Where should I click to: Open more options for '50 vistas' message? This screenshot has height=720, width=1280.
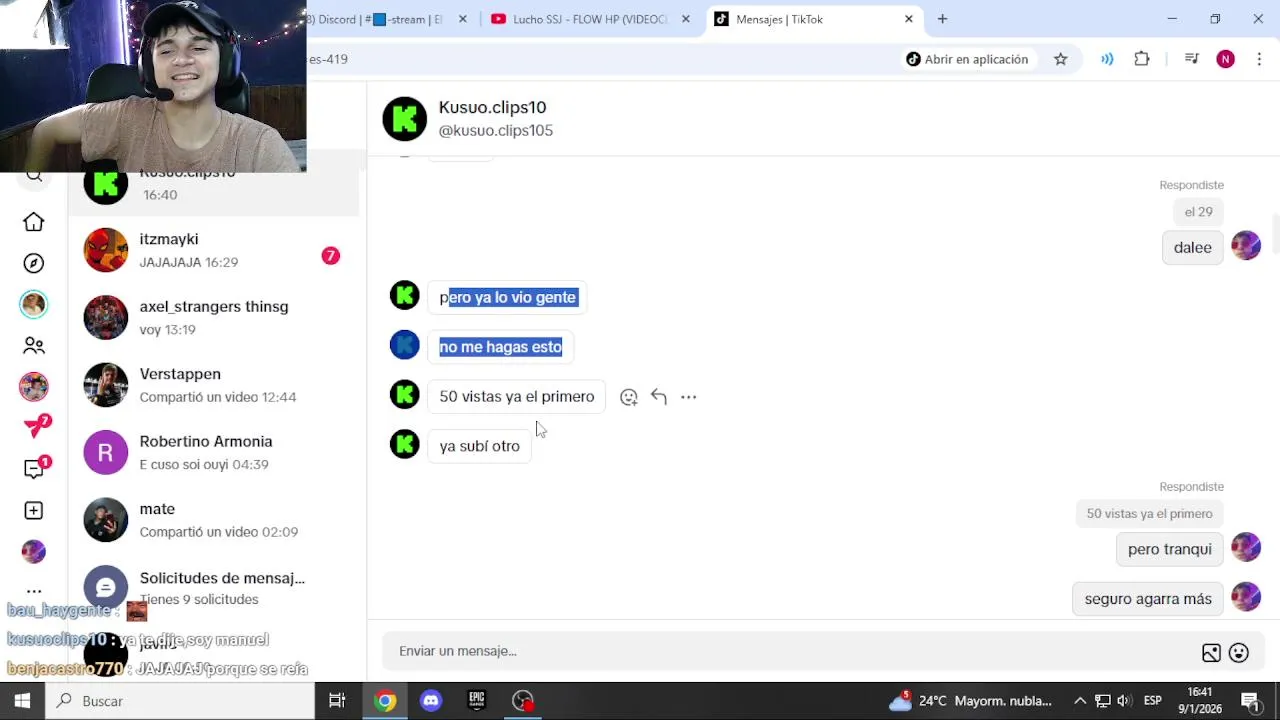coord(688,397)
